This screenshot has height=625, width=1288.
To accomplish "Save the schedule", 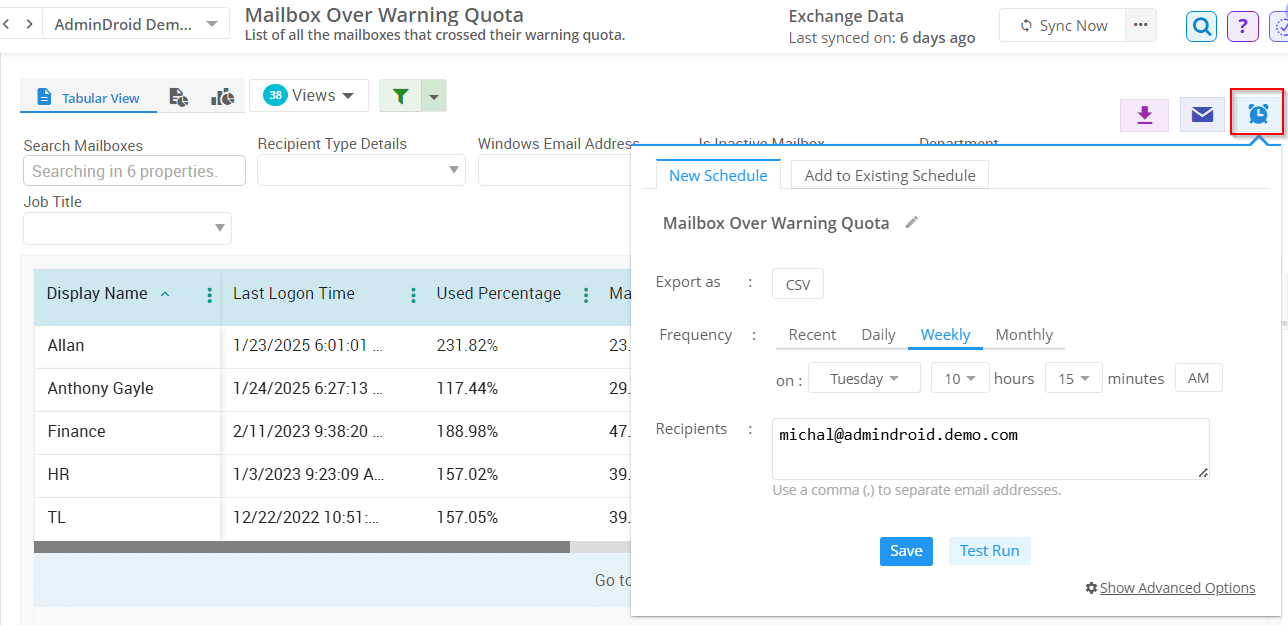I will coord(905,550).
